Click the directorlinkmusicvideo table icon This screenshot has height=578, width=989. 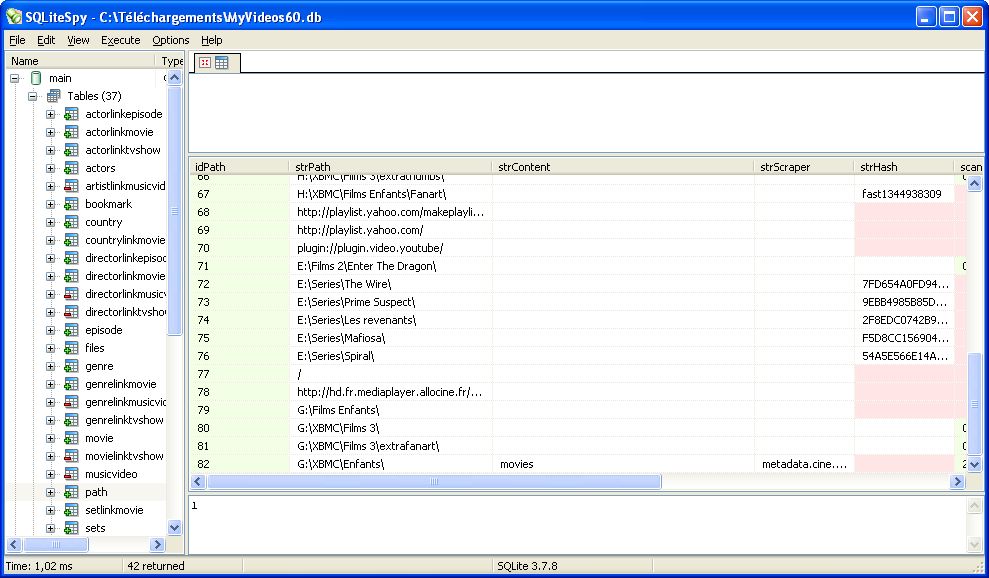coord(71,294)
